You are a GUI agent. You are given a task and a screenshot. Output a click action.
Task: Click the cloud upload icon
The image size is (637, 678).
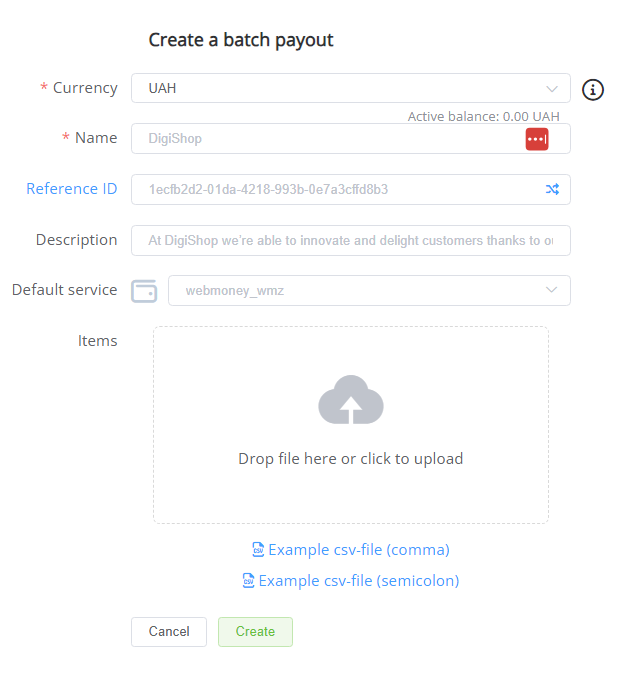click(350, 402)
